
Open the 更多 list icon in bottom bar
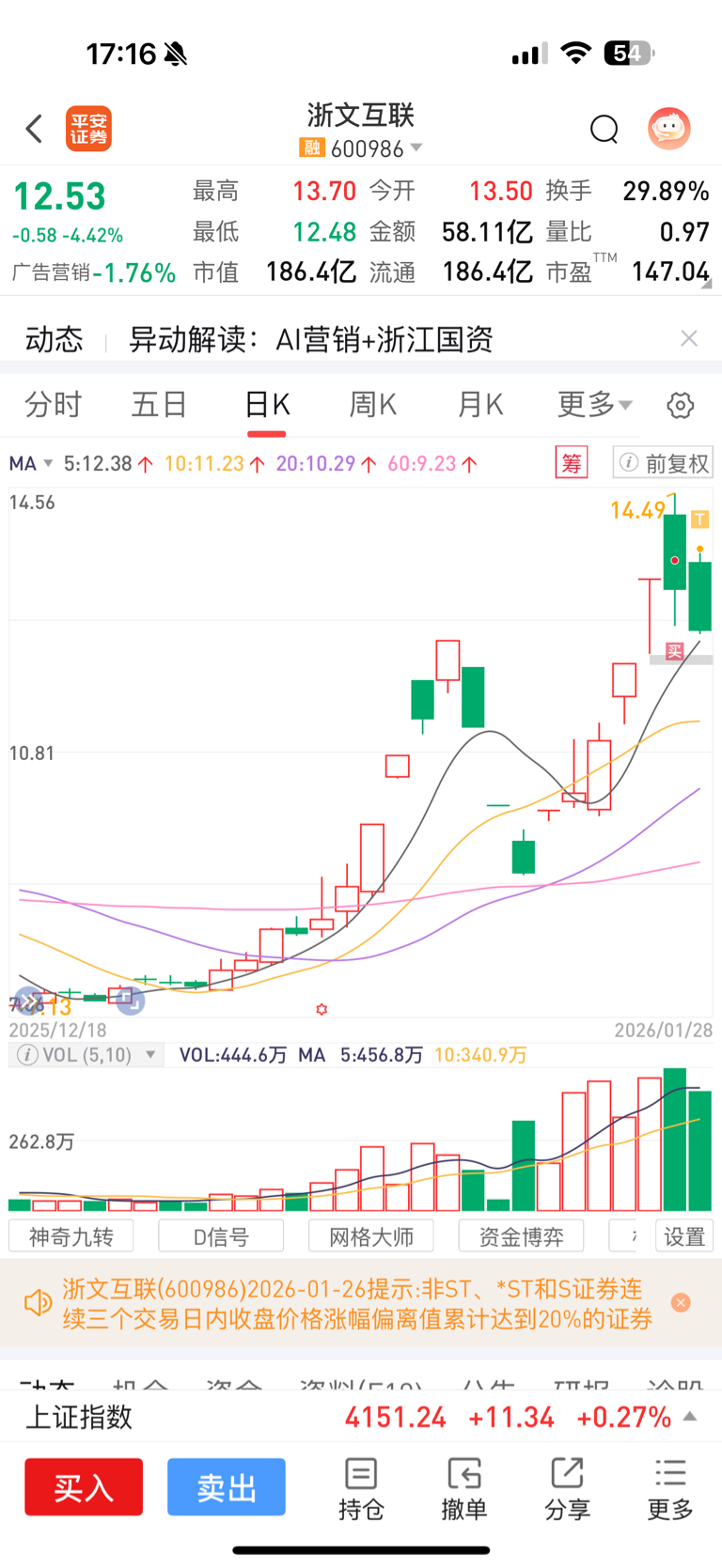click(670, 1489)
